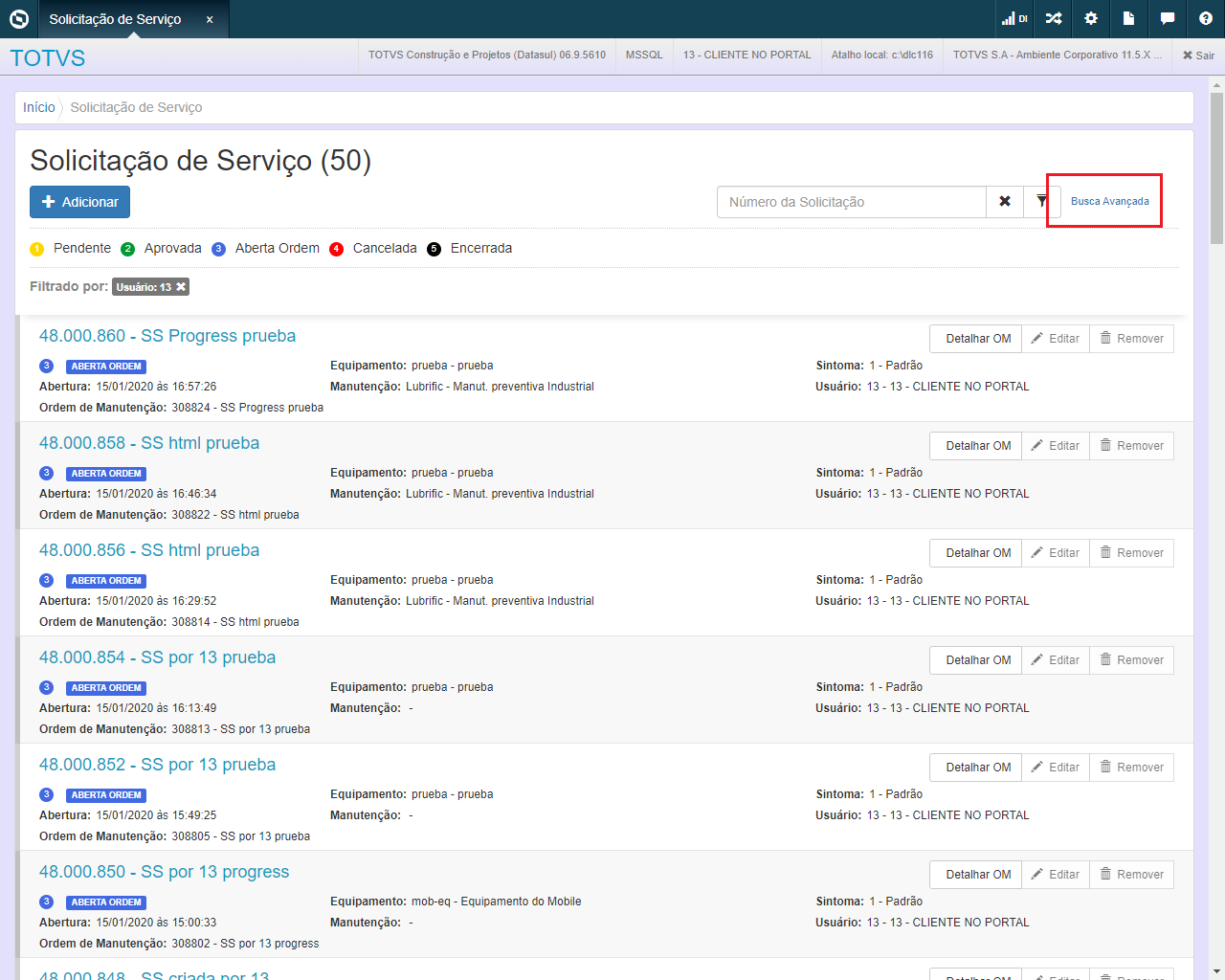The width and height of the screenshot is (1225, 980).
Task: Click Remover for request 48.000.852
Action: pyautogui.click(x=1132, y=768)
